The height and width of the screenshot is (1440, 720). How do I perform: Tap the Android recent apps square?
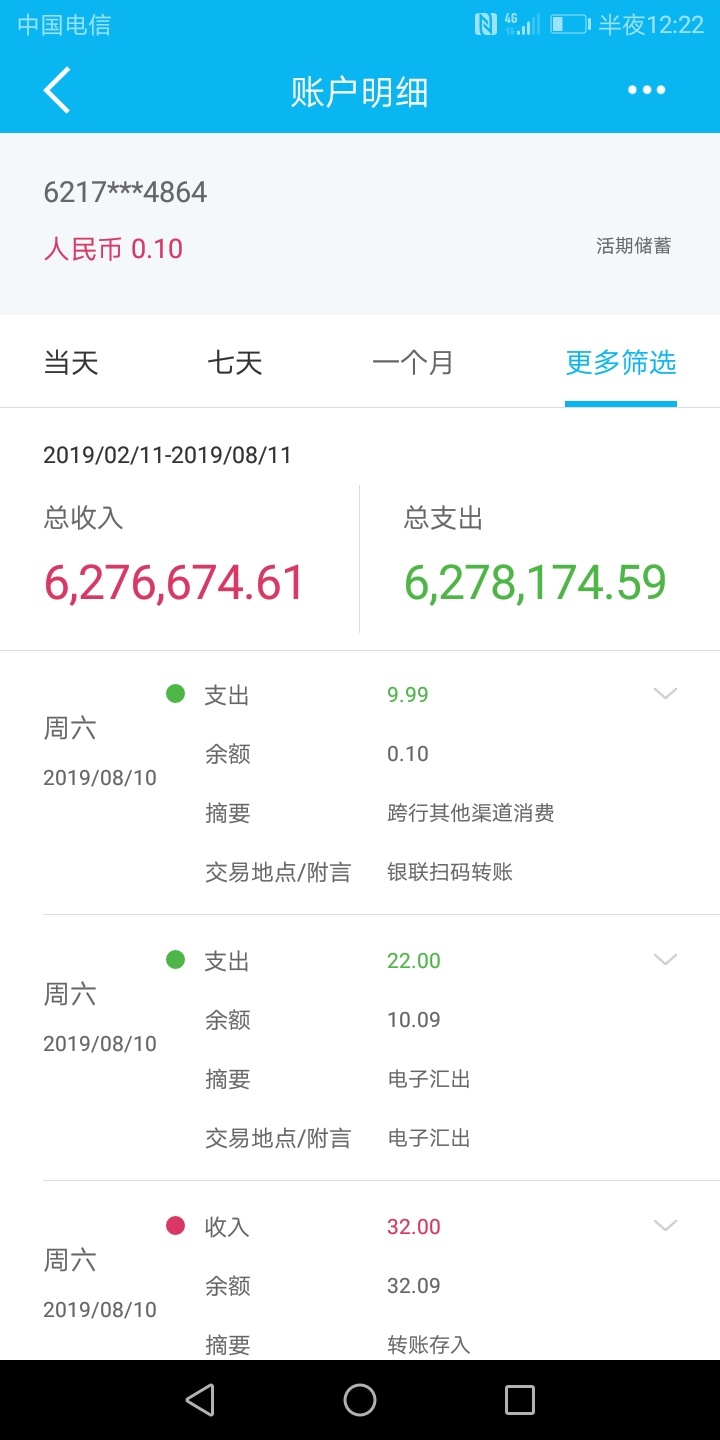tap(520, 1400)
